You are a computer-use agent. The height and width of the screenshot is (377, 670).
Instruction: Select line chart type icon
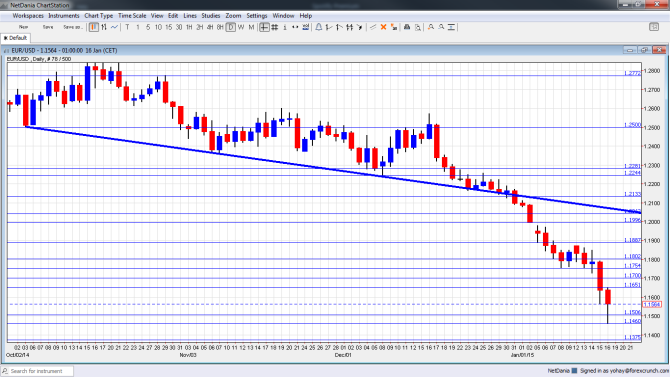115,27
